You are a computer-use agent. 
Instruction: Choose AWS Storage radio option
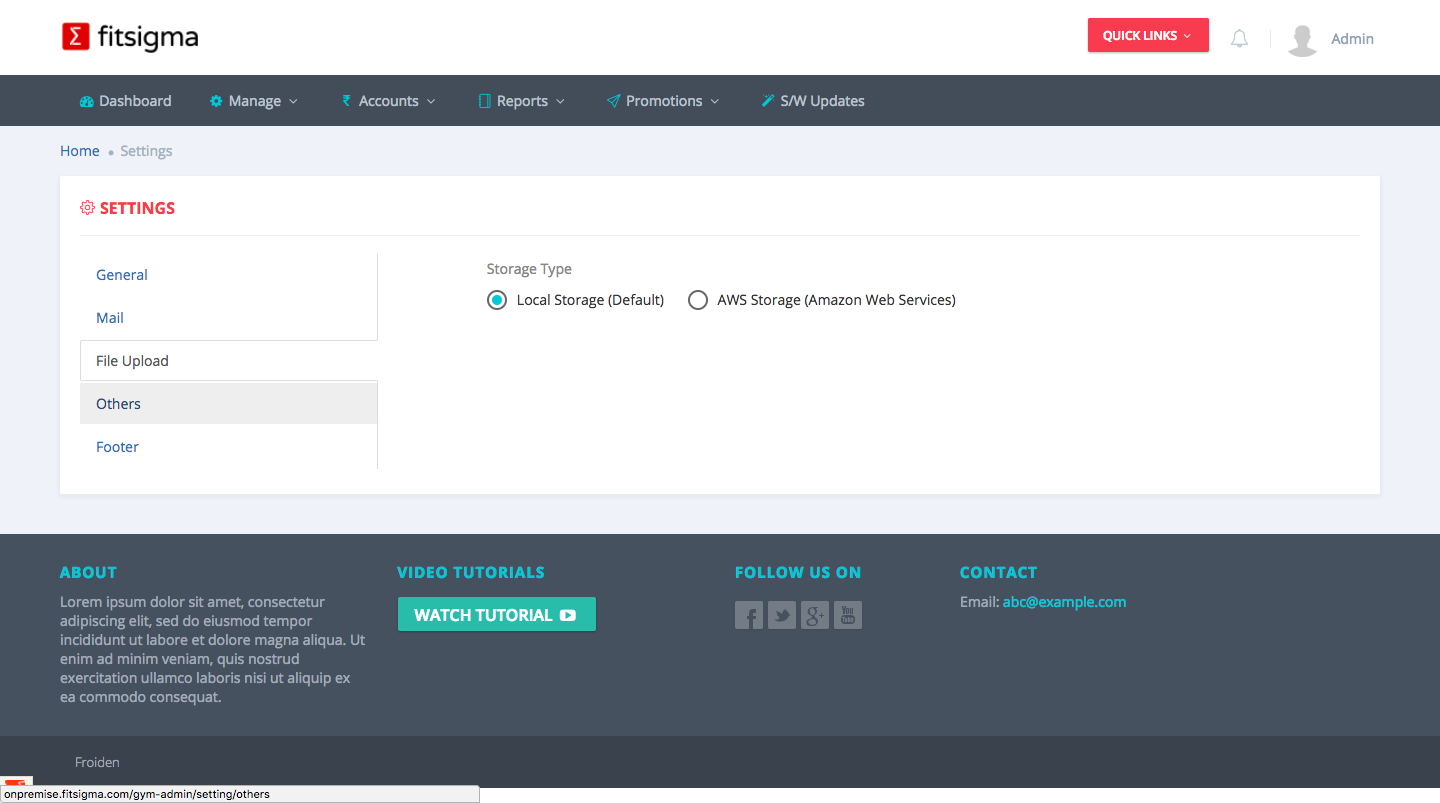(x=698, y=300)
